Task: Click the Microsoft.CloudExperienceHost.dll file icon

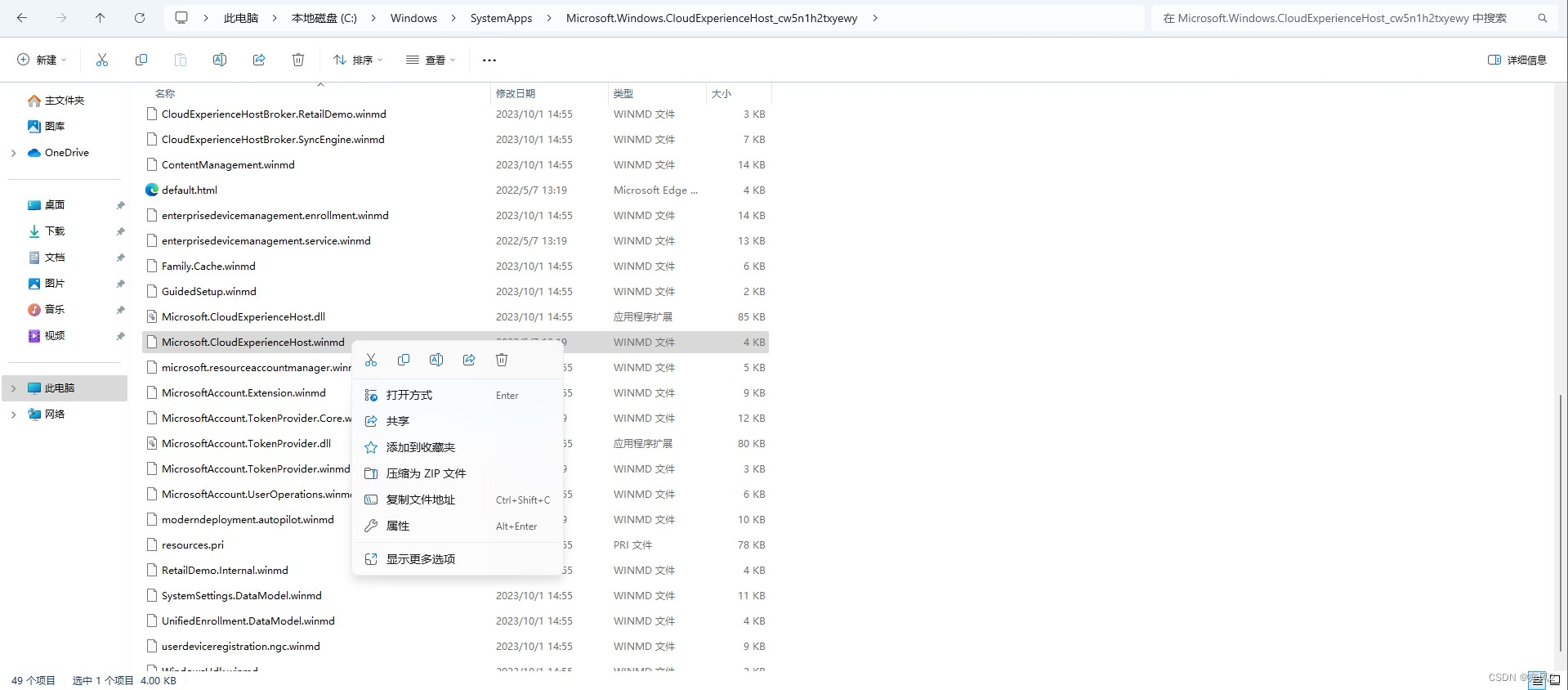Action: (152, 316)
